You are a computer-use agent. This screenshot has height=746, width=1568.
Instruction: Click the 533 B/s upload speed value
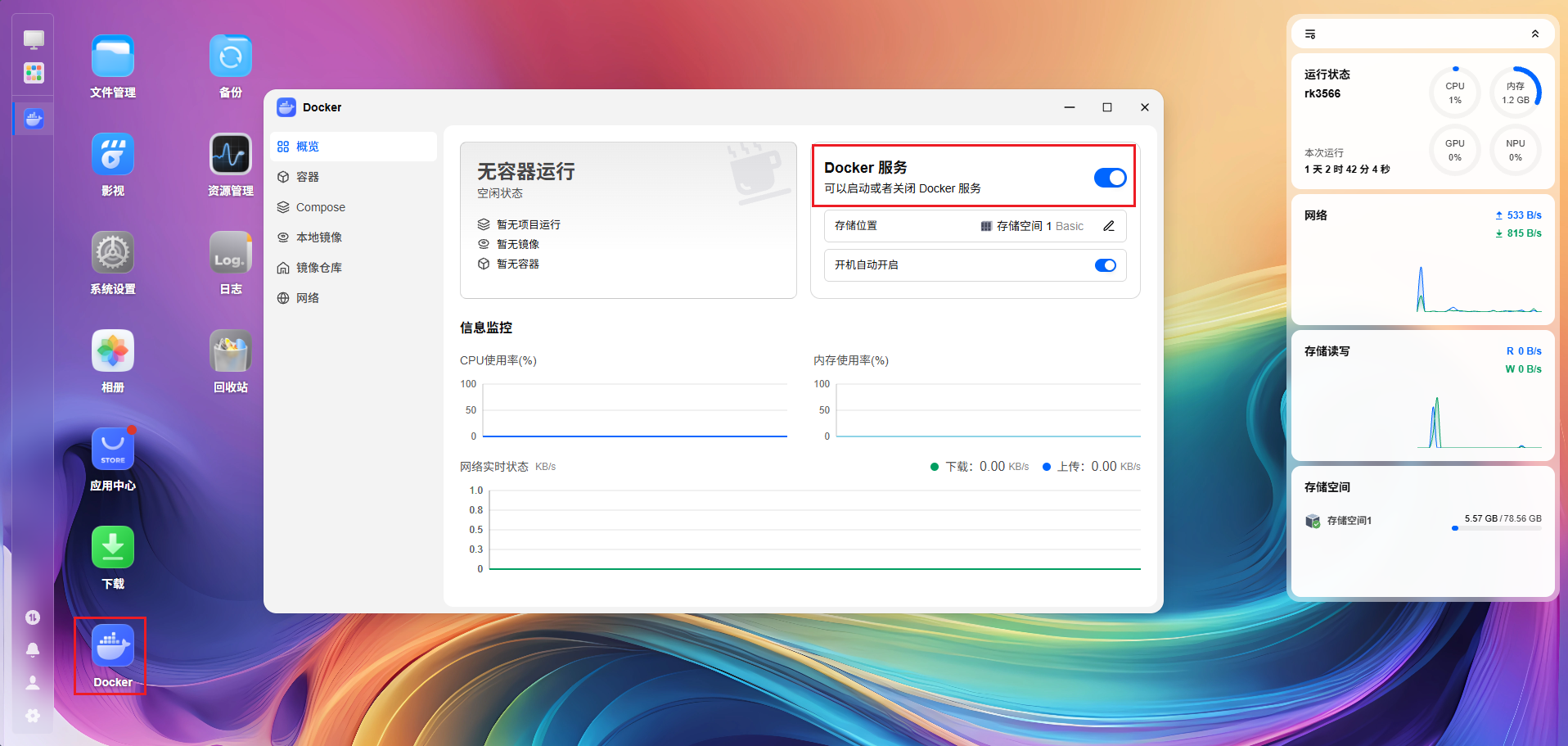click(1524, 215)
